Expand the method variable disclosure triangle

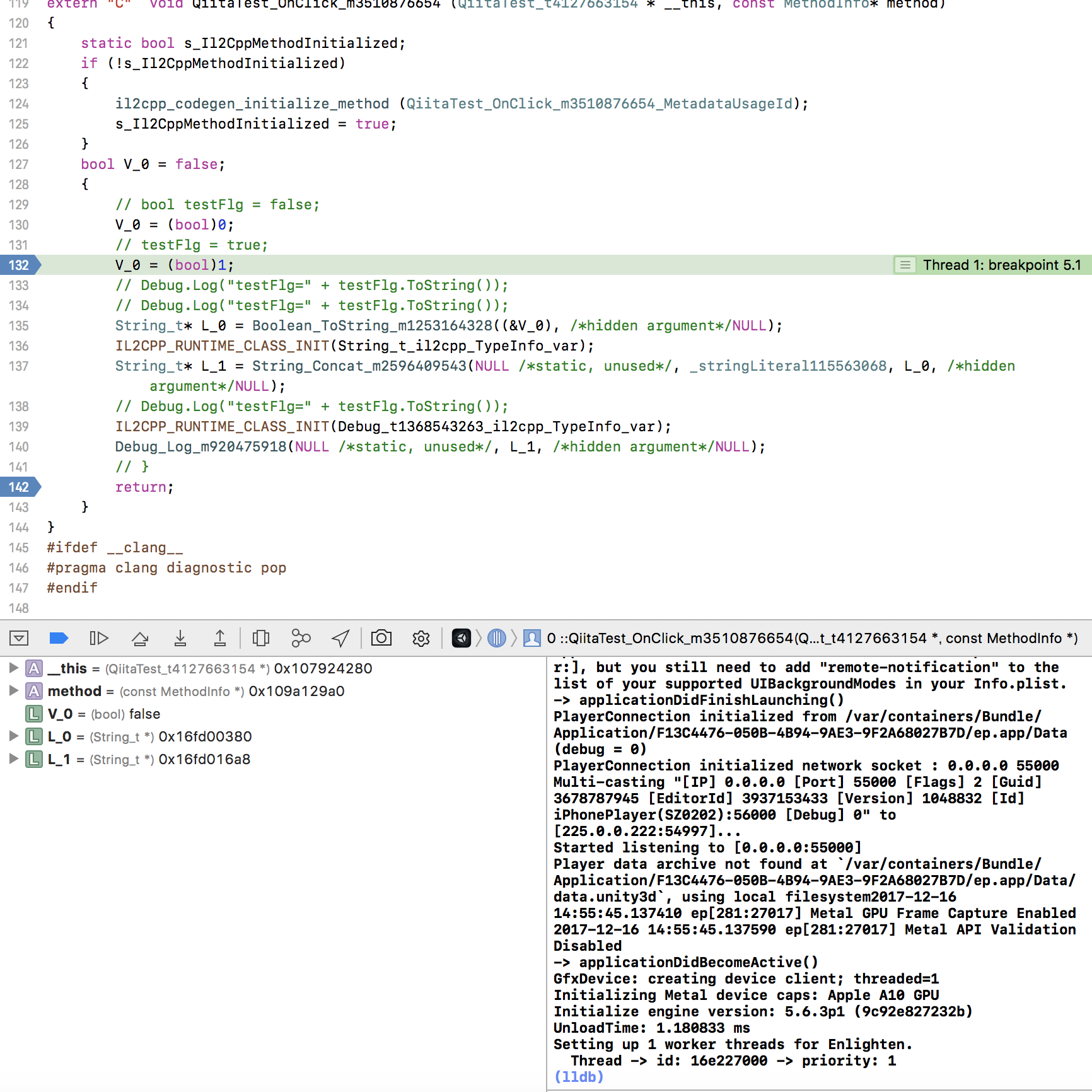[13, 691]
